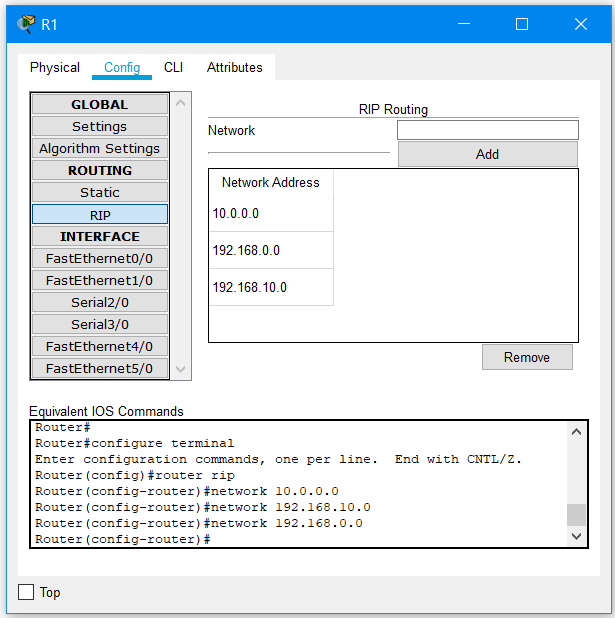This screenshot has width=615, height=618.
Task: Select network address 192.168.0.0
Action: (270, 250)
